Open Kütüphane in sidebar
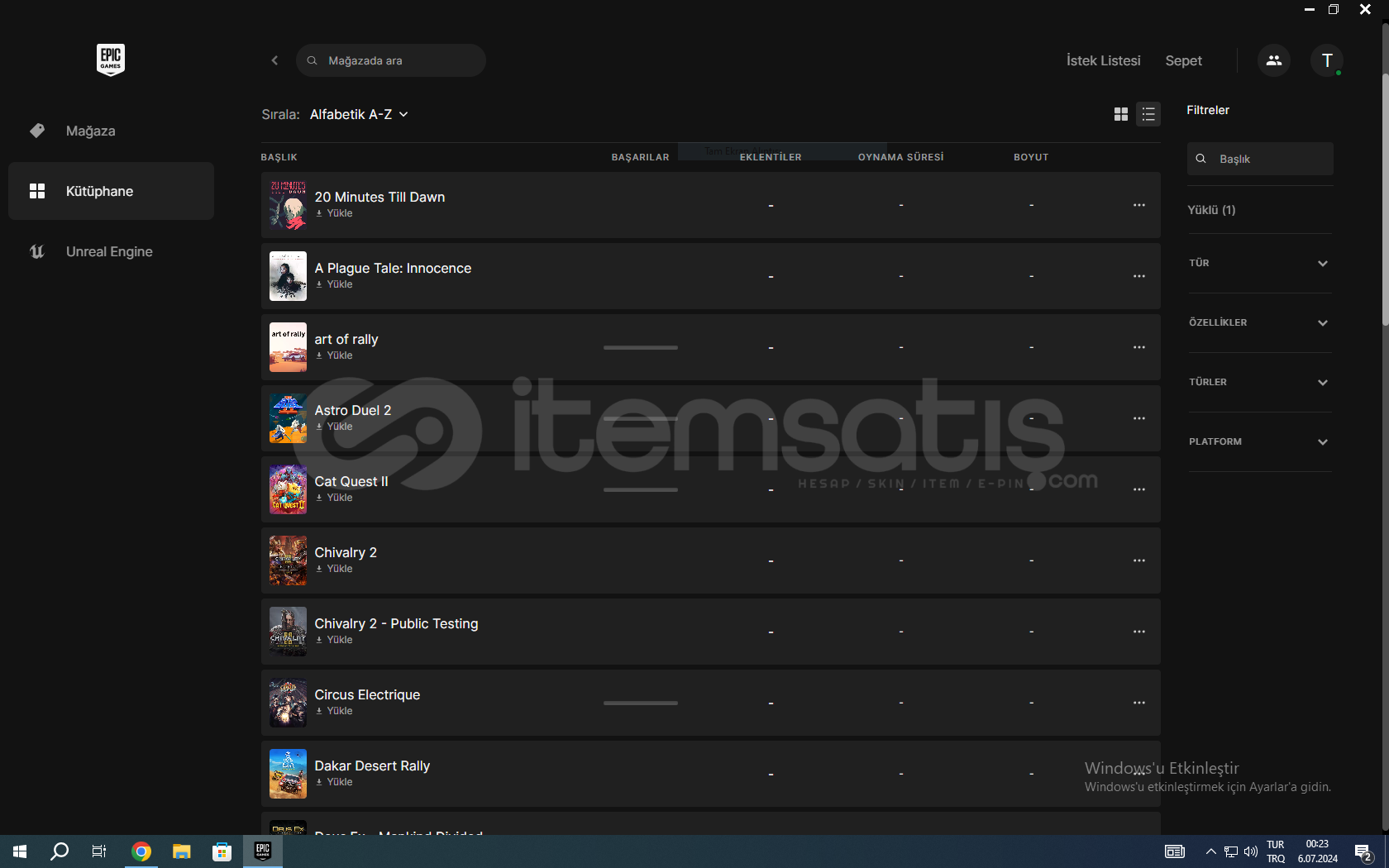Screen dimensions: 1389x868 point(111,191)
